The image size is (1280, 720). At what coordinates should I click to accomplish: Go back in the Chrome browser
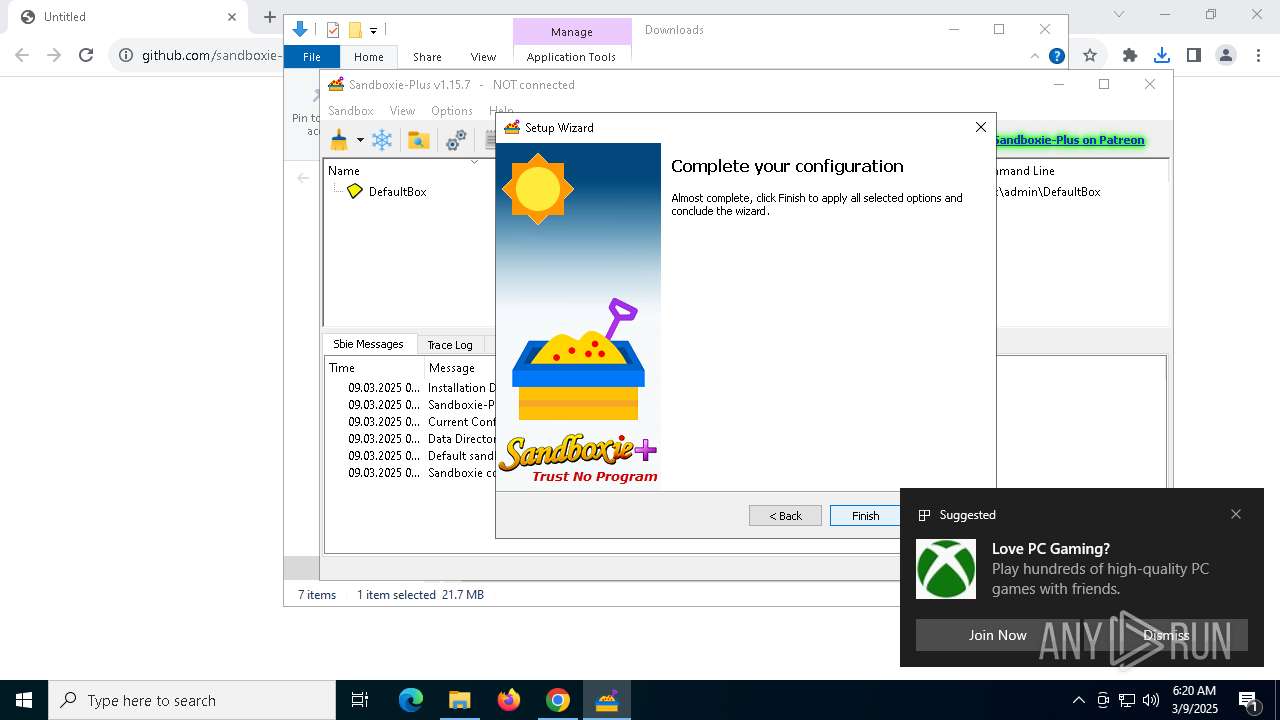pyautogui.click(x=22, y=55)
